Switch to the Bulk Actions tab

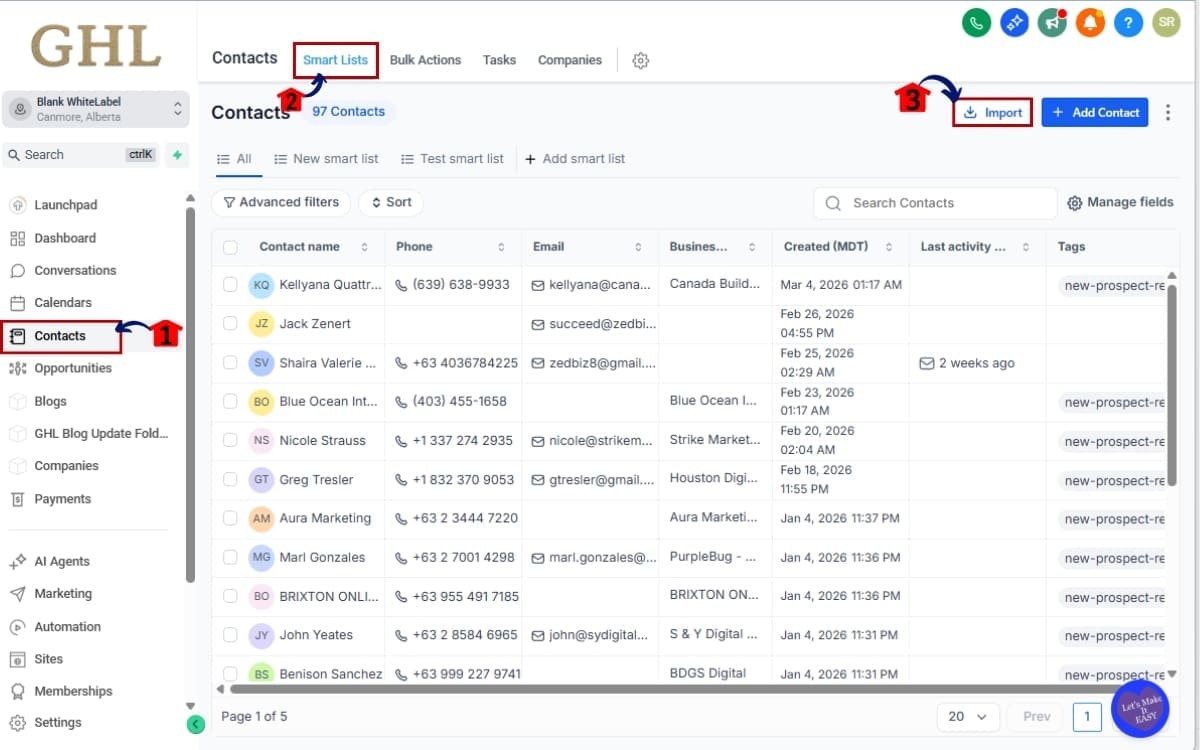pos(425,60)
